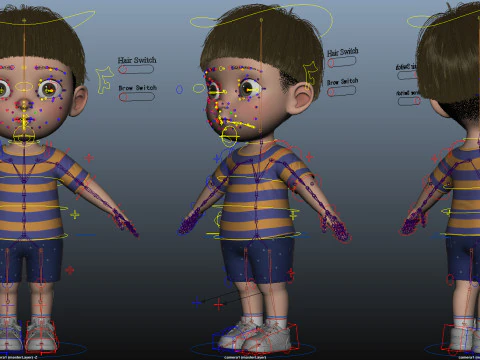The width and height of the screenshot is (480, 360).
Task: Click the 'Brow Switch' label in front view
Action: [x=138, y=88]
